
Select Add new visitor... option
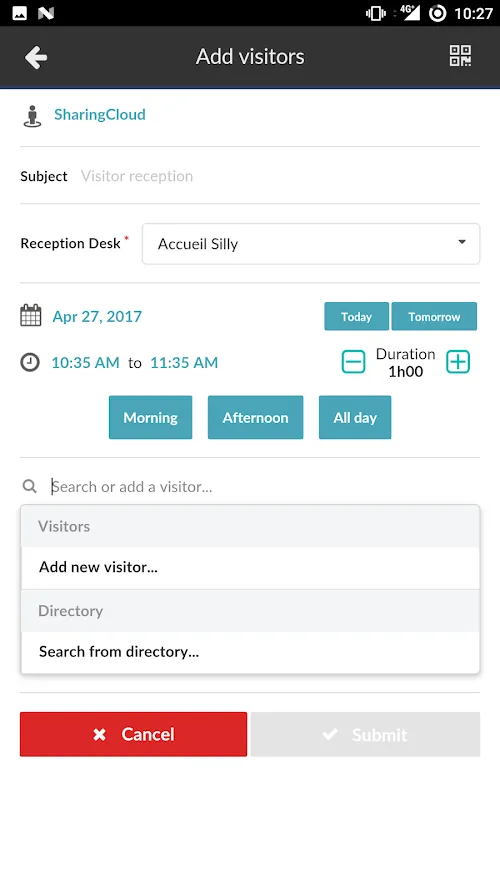point(250,567)
